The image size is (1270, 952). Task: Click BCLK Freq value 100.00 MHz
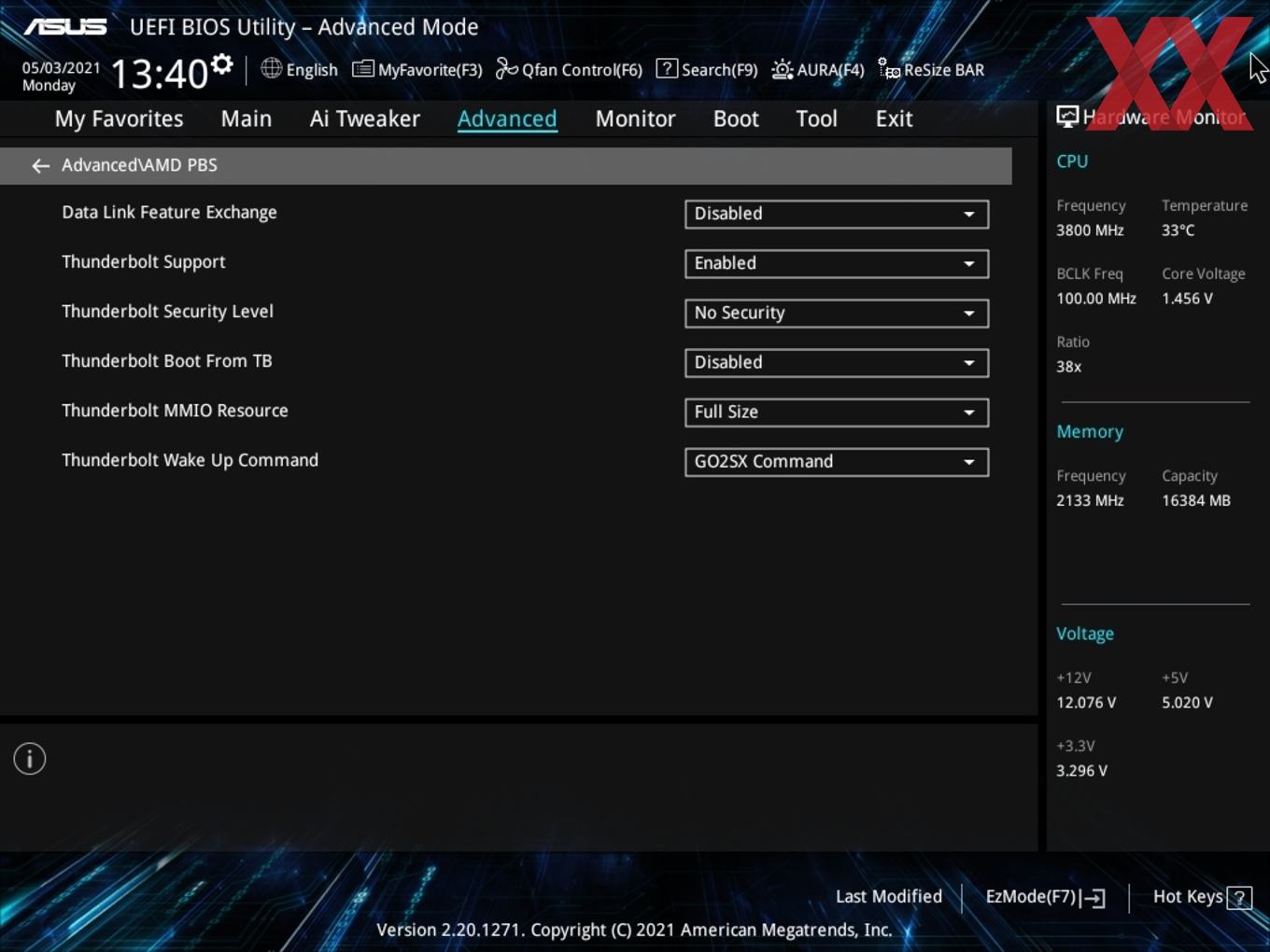1096,299
